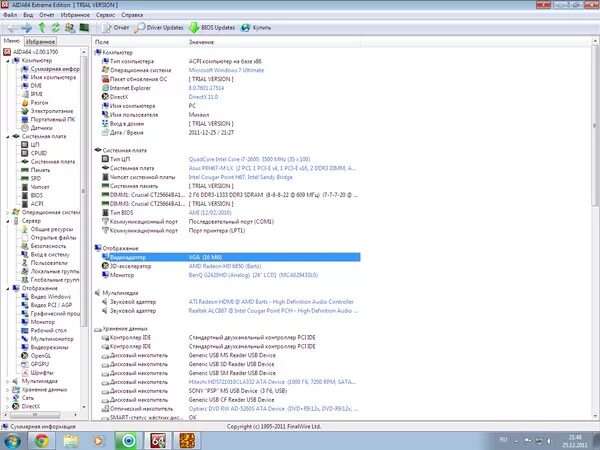Open the Microsoft Windows 7 Ultimate link

(226, 70)
